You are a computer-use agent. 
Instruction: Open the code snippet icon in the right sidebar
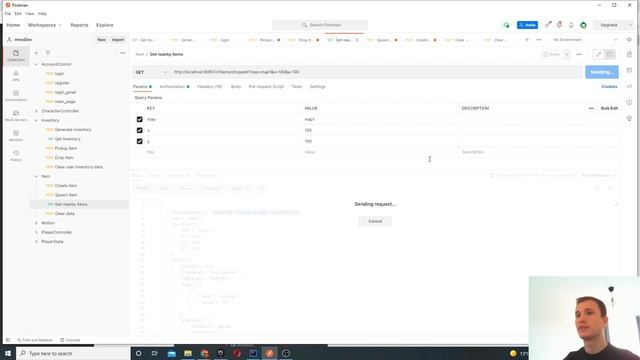[x=629, y=86]
